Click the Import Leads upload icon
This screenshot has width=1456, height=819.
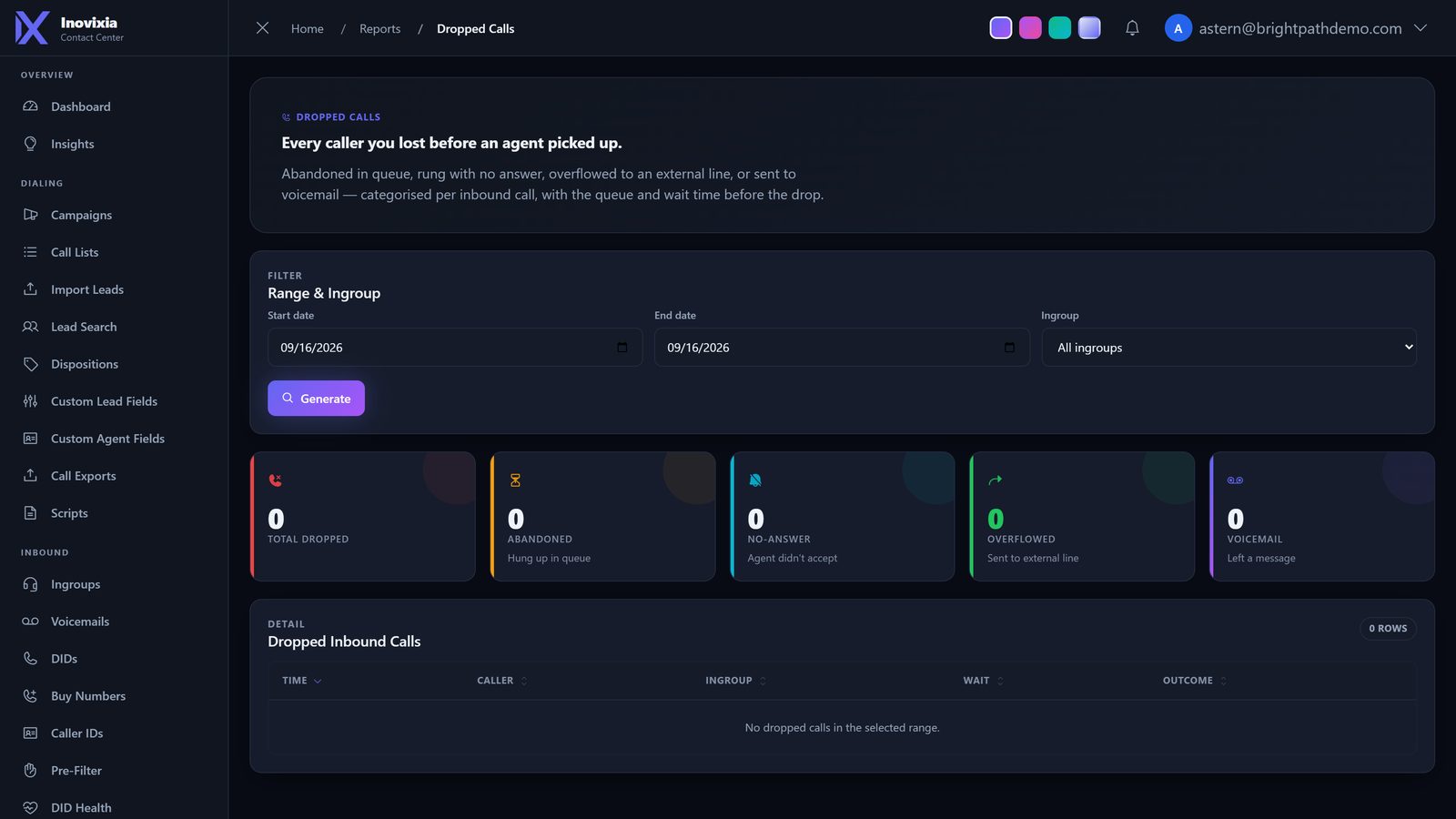(30, 289)
